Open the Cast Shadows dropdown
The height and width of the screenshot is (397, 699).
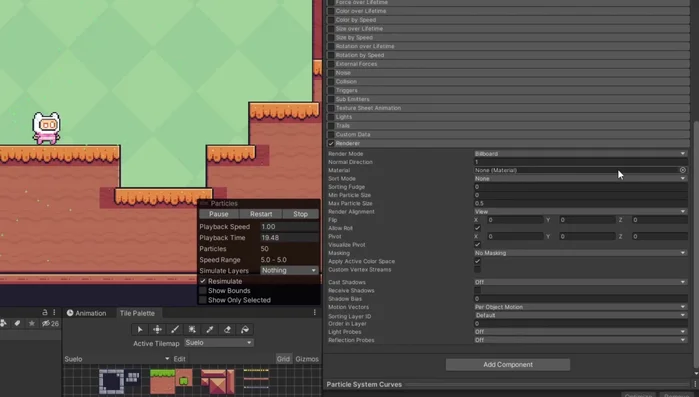click(x=580, y=282)
